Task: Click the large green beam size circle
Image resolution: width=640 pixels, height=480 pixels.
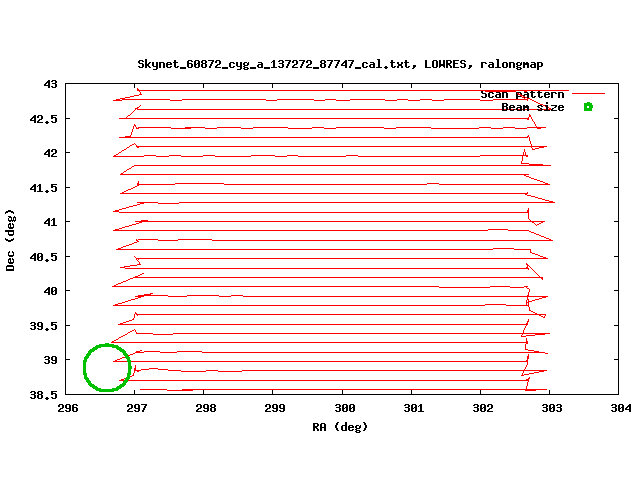Action: point(107,367)
